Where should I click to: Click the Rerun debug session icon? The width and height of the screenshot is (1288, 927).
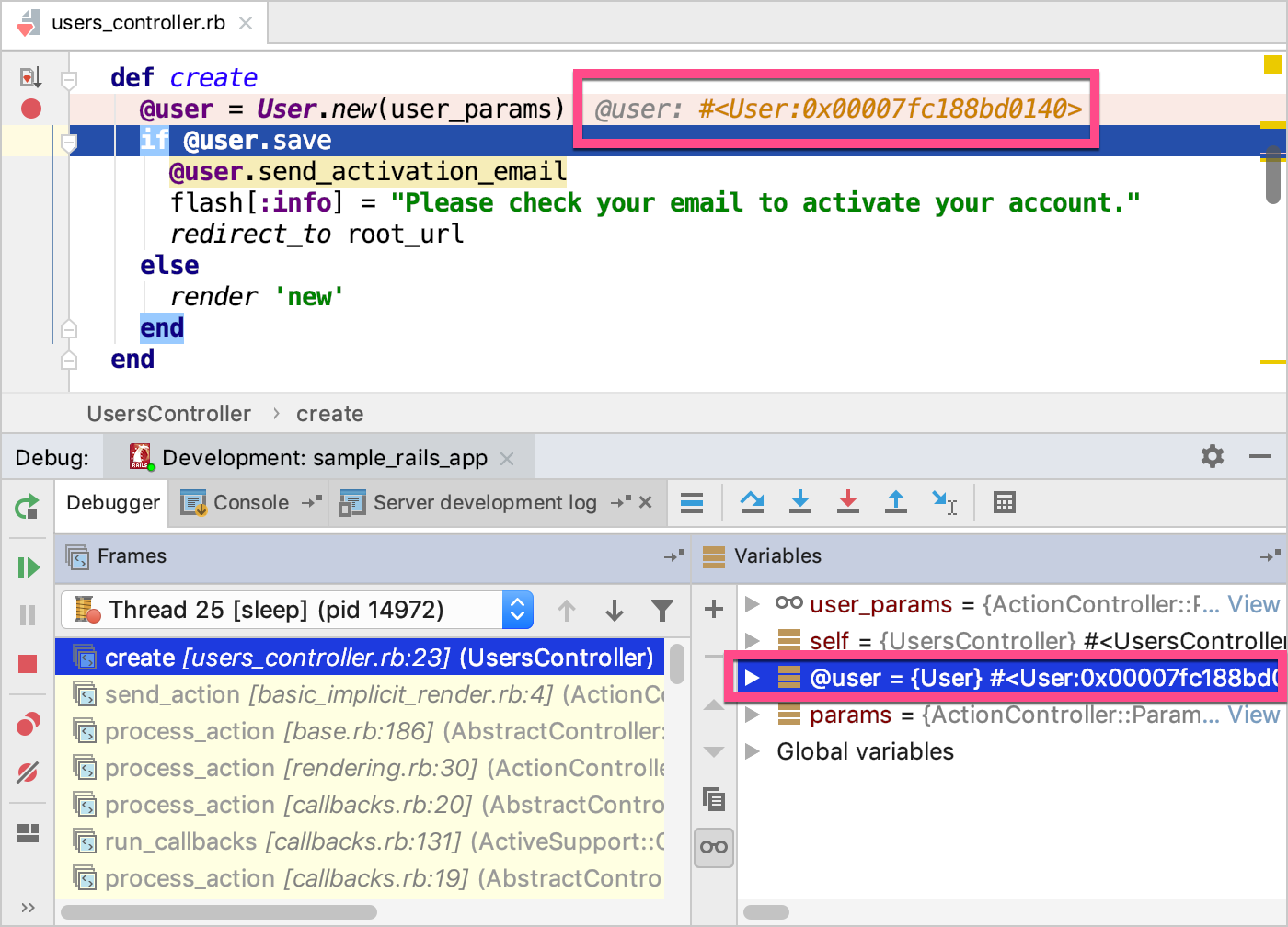(x=28, y=507)
